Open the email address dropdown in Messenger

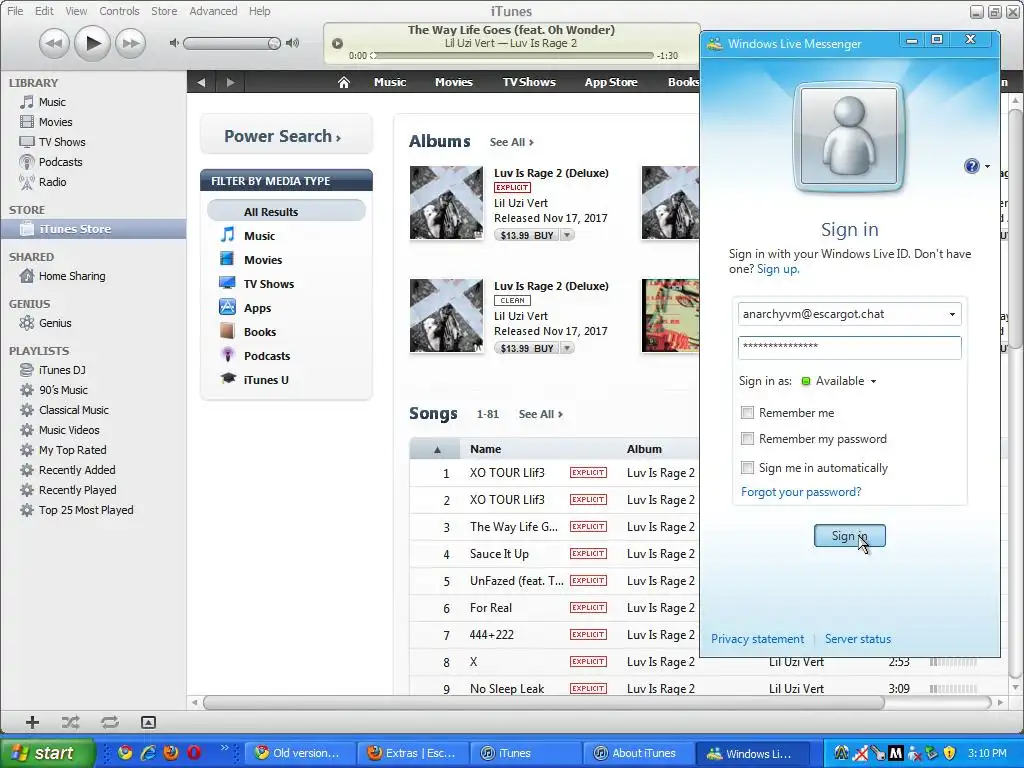tap(952, 315)
